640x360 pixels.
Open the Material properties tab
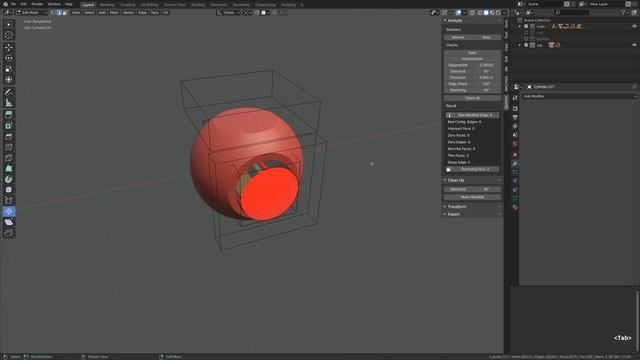[515, 207]
